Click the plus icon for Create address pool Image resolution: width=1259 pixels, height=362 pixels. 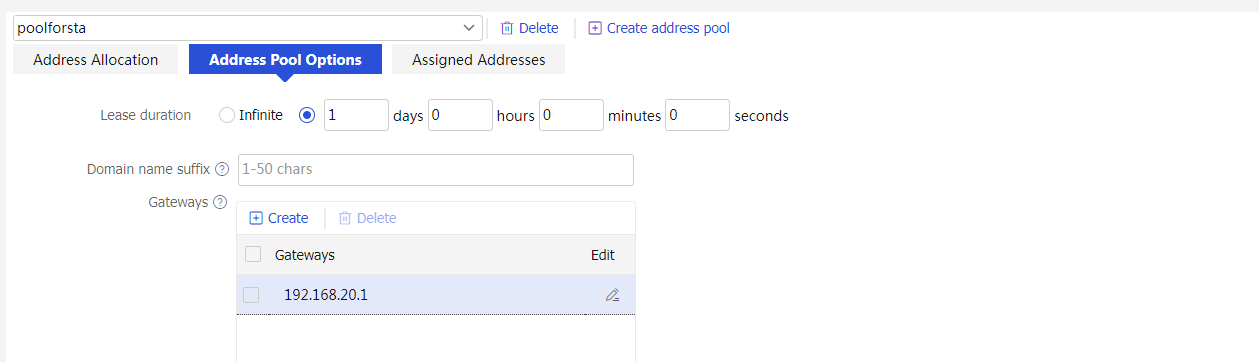pos(595,28)
